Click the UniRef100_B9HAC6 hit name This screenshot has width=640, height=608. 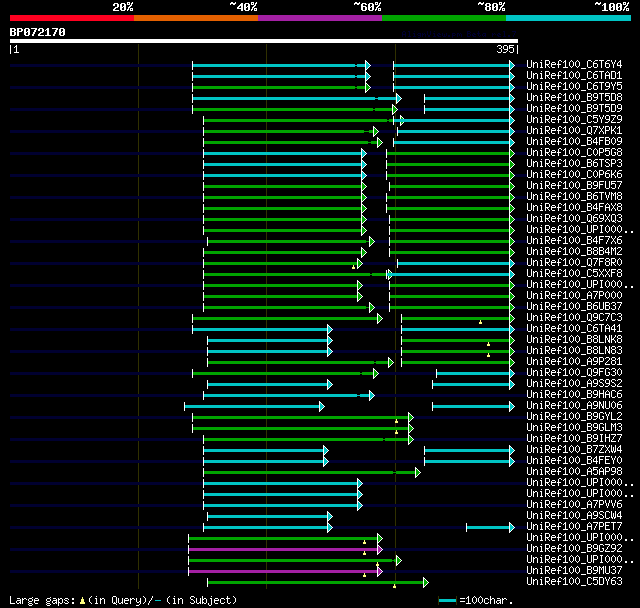(x=574, y=395)
